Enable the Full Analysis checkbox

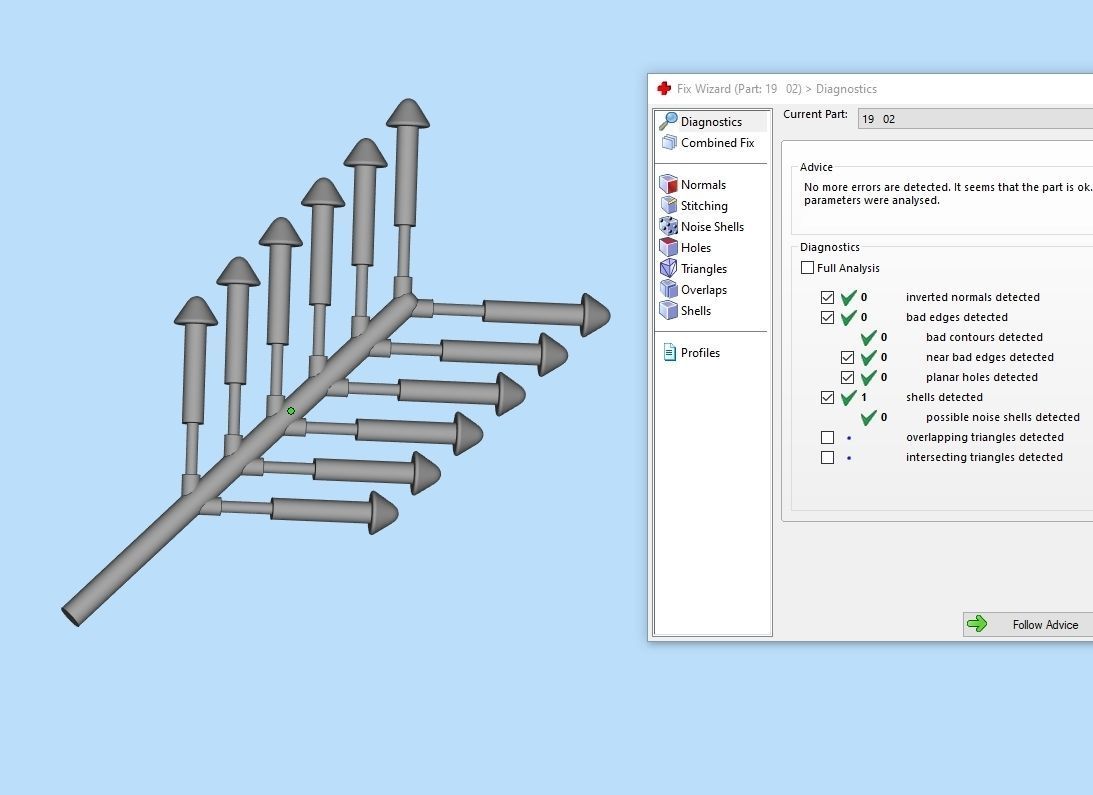807,268
